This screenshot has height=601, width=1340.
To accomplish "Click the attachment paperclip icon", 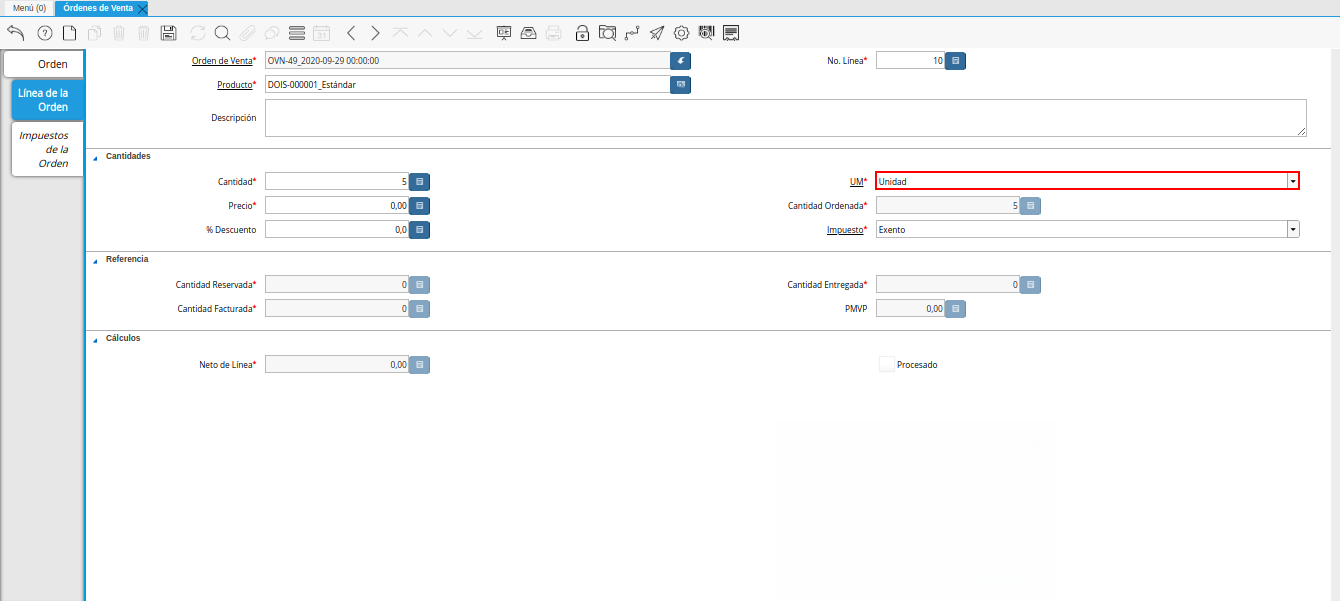I will tap(247, 33).
